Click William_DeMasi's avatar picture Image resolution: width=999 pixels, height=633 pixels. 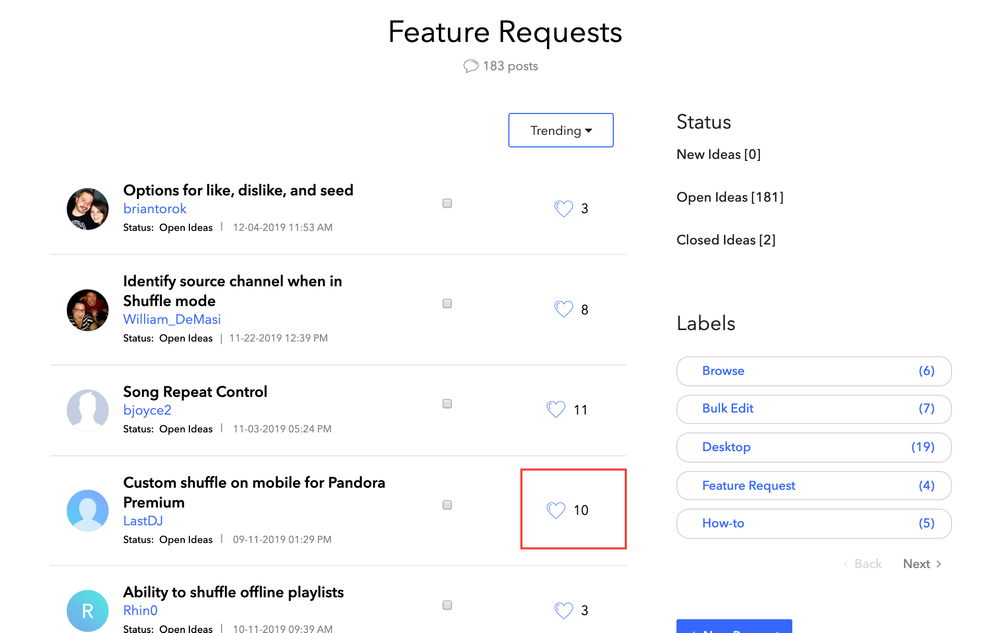[x=88, y=310]
